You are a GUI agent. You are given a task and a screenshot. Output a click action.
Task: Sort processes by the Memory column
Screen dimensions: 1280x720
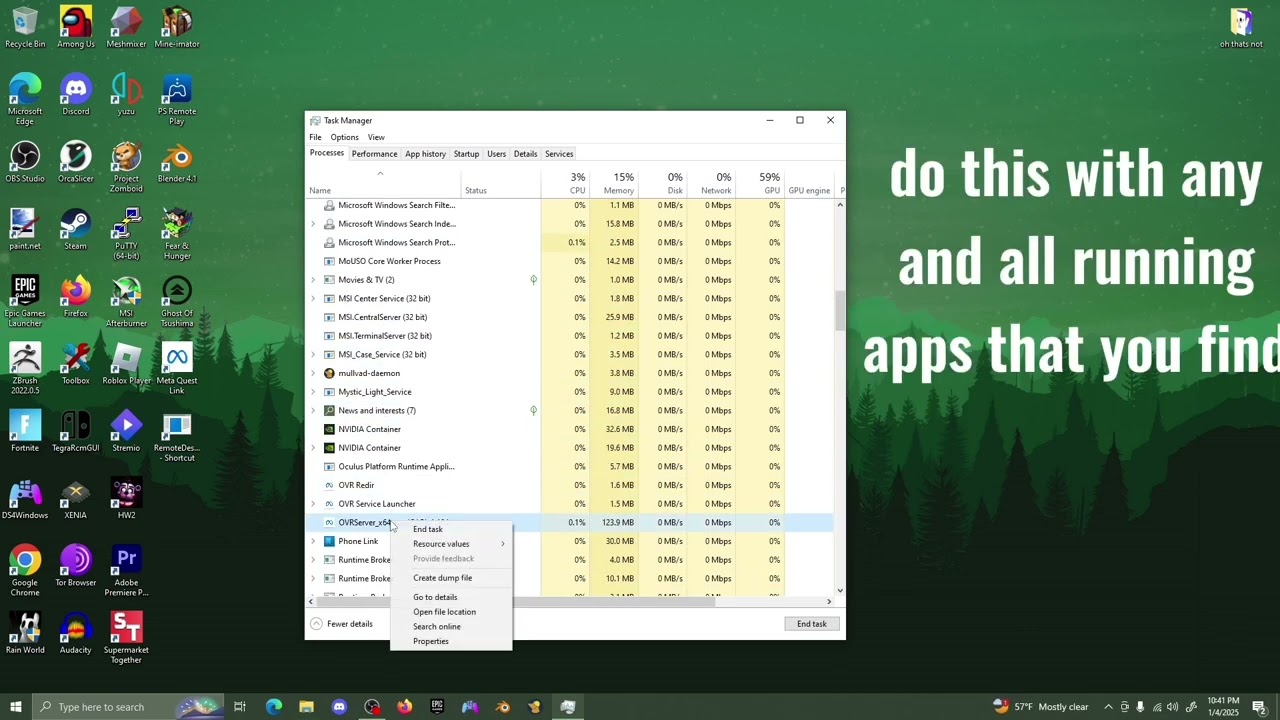point(614,184)
